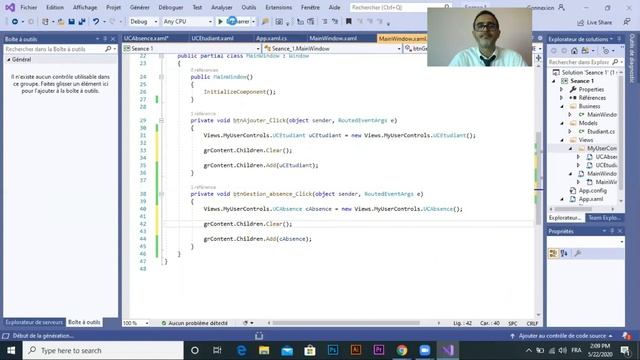Click the Connexion sign-in link

coord(540,8)
